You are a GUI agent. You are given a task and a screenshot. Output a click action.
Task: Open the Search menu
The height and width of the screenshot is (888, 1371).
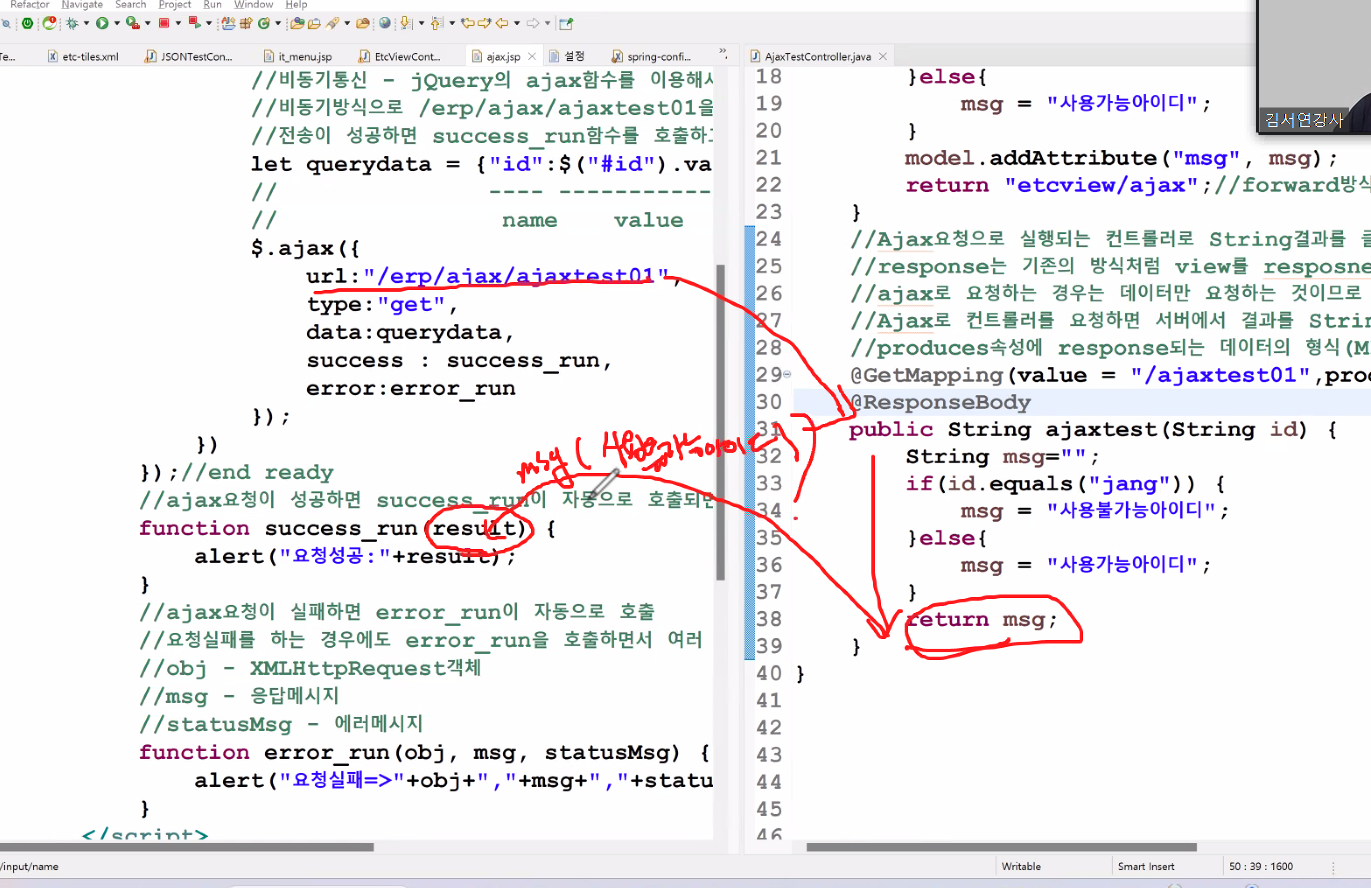[130, 4]
